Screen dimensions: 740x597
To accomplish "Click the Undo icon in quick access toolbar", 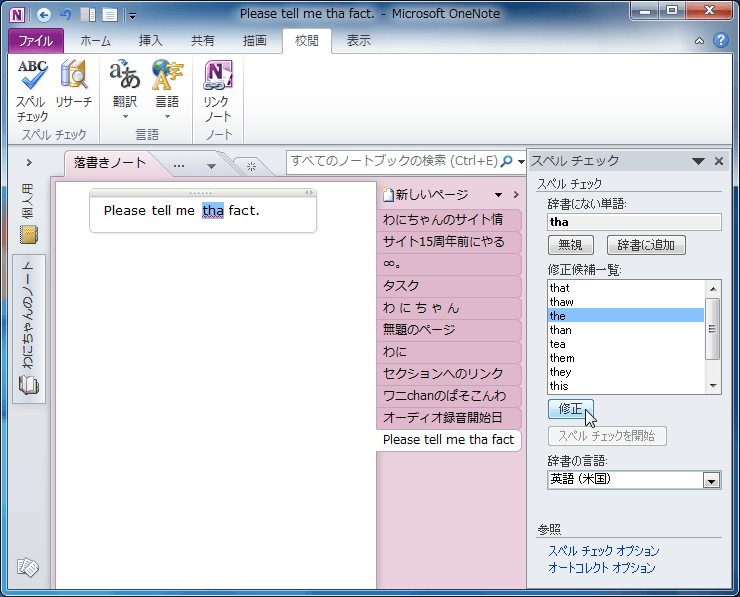I will point(66,15).
